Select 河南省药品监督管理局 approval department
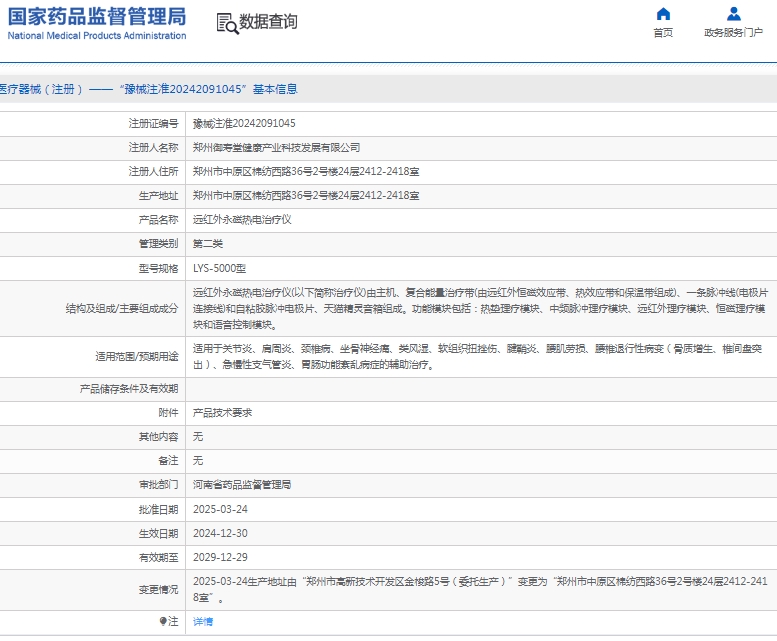This screenshot has height=641, width=777. click(242, 484)
